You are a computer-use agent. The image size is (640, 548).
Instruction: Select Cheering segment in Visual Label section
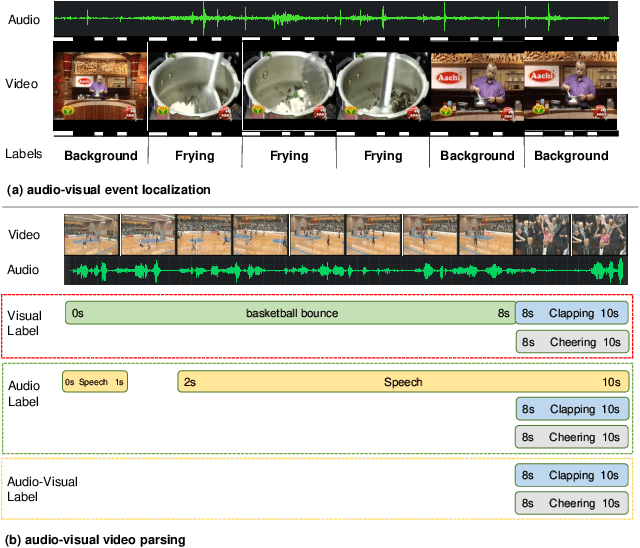(572, 342)
